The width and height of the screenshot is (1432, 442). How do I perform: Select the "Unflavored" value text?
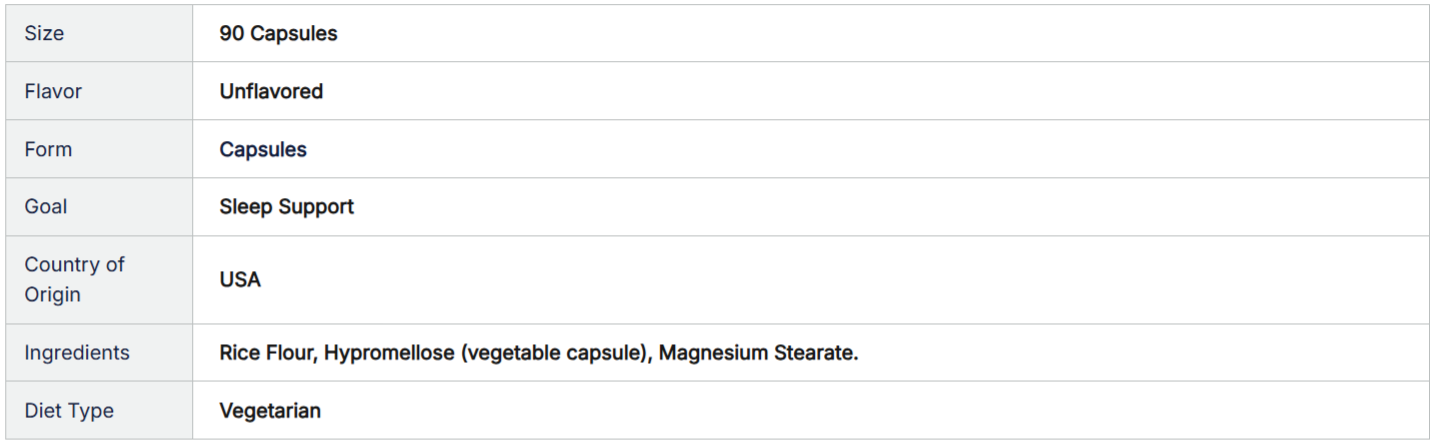(271, 91)
